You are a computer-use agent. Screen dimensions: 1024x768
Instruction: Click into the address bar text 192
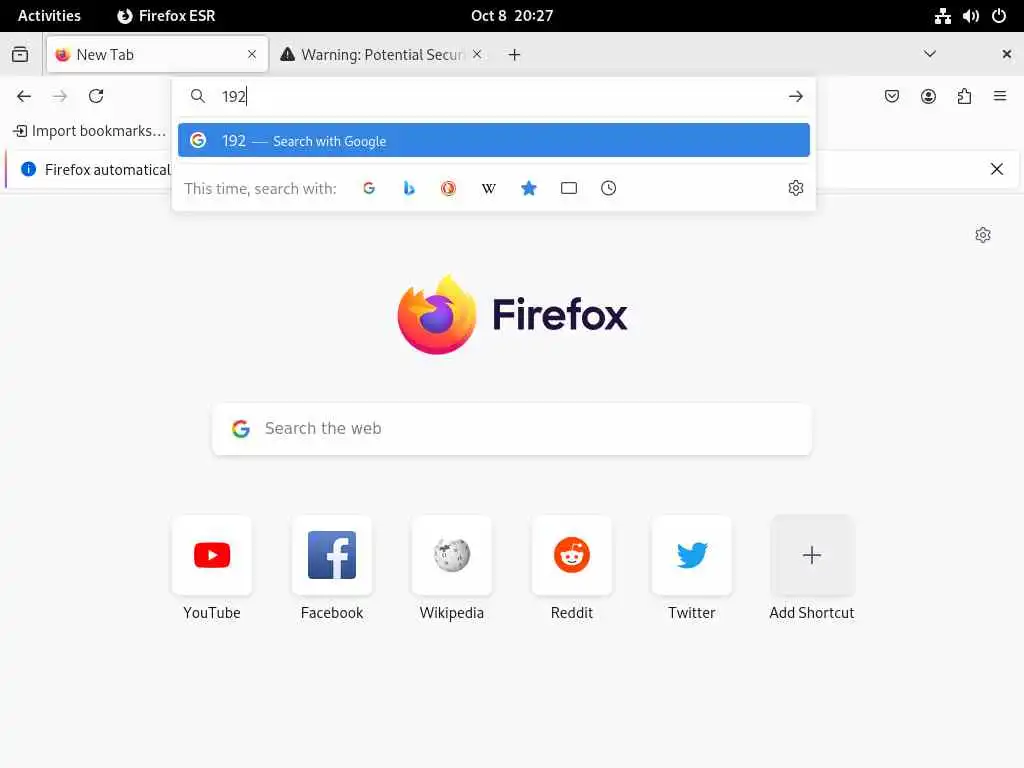coord(234,96)
